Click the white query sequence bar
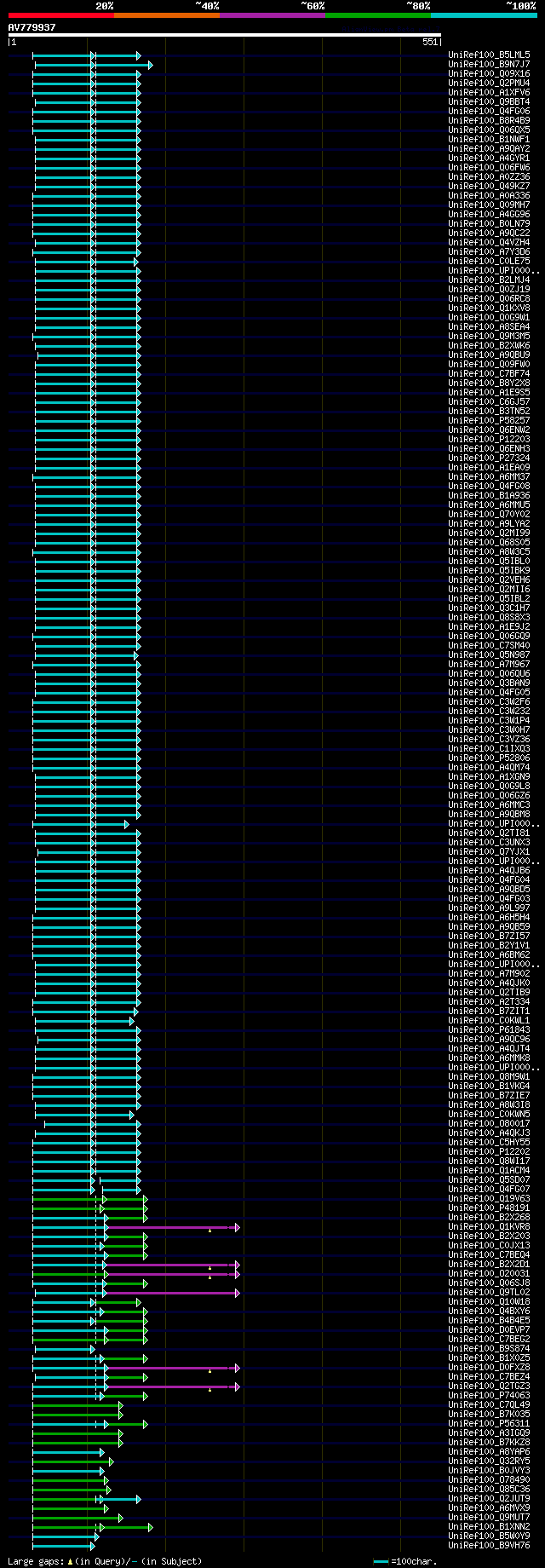This screenshot has width=545, height=1568. 225,35
